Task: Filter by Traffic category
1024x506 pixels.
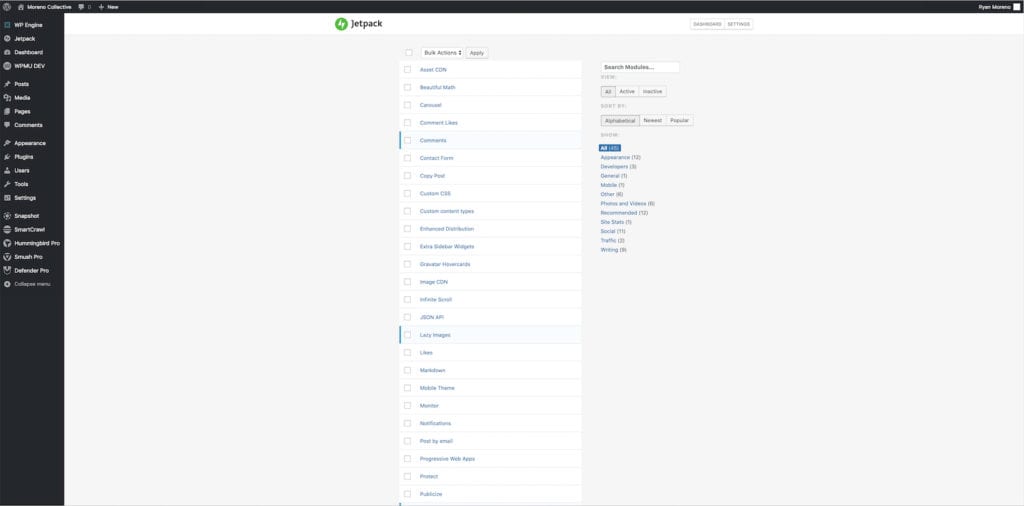Action: (613, 240)
